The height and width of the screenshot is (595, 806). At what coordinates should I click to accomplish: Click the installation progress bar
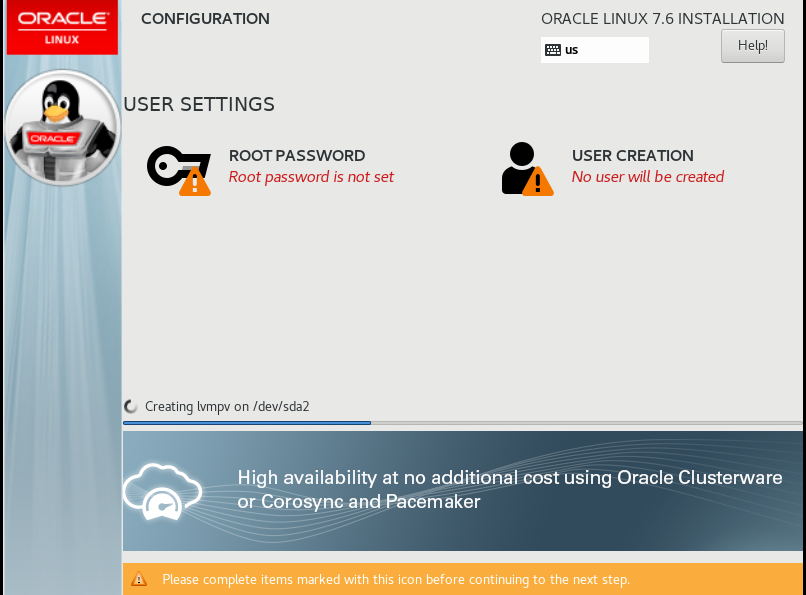pyautogui.click(x=463, y=423)
